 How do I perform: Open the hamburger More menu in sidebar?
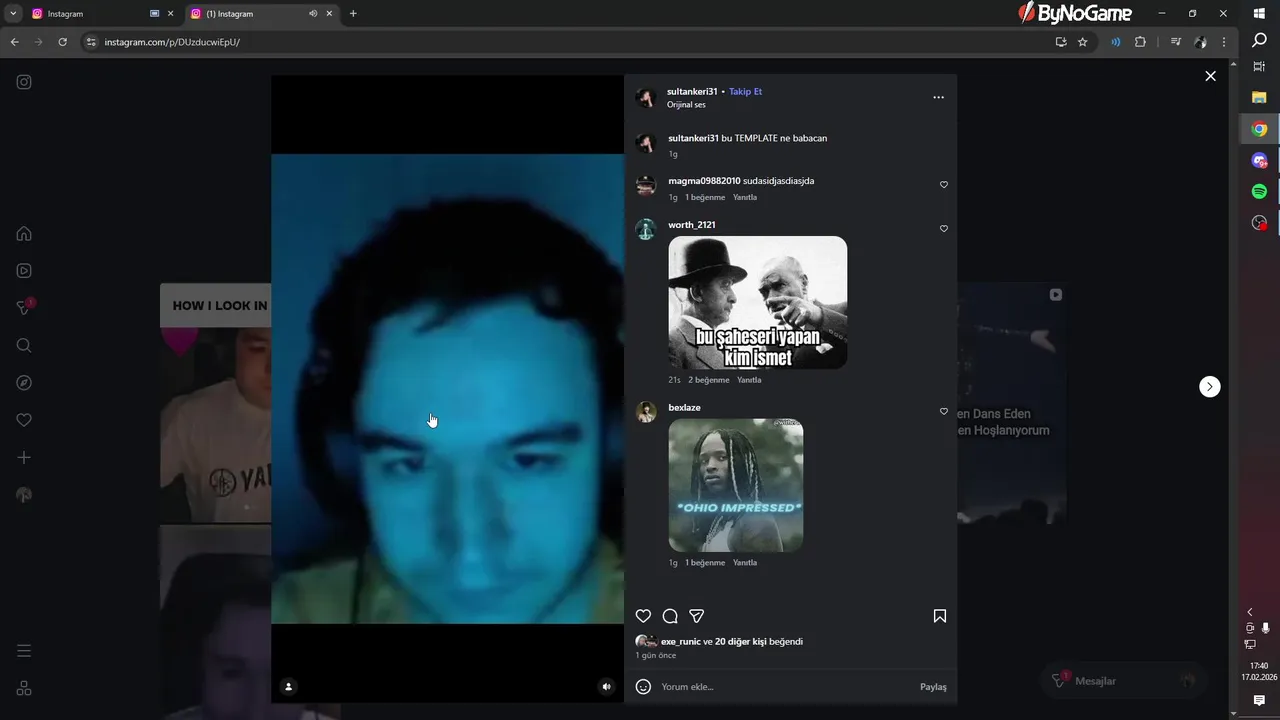(x=24, y=651)
